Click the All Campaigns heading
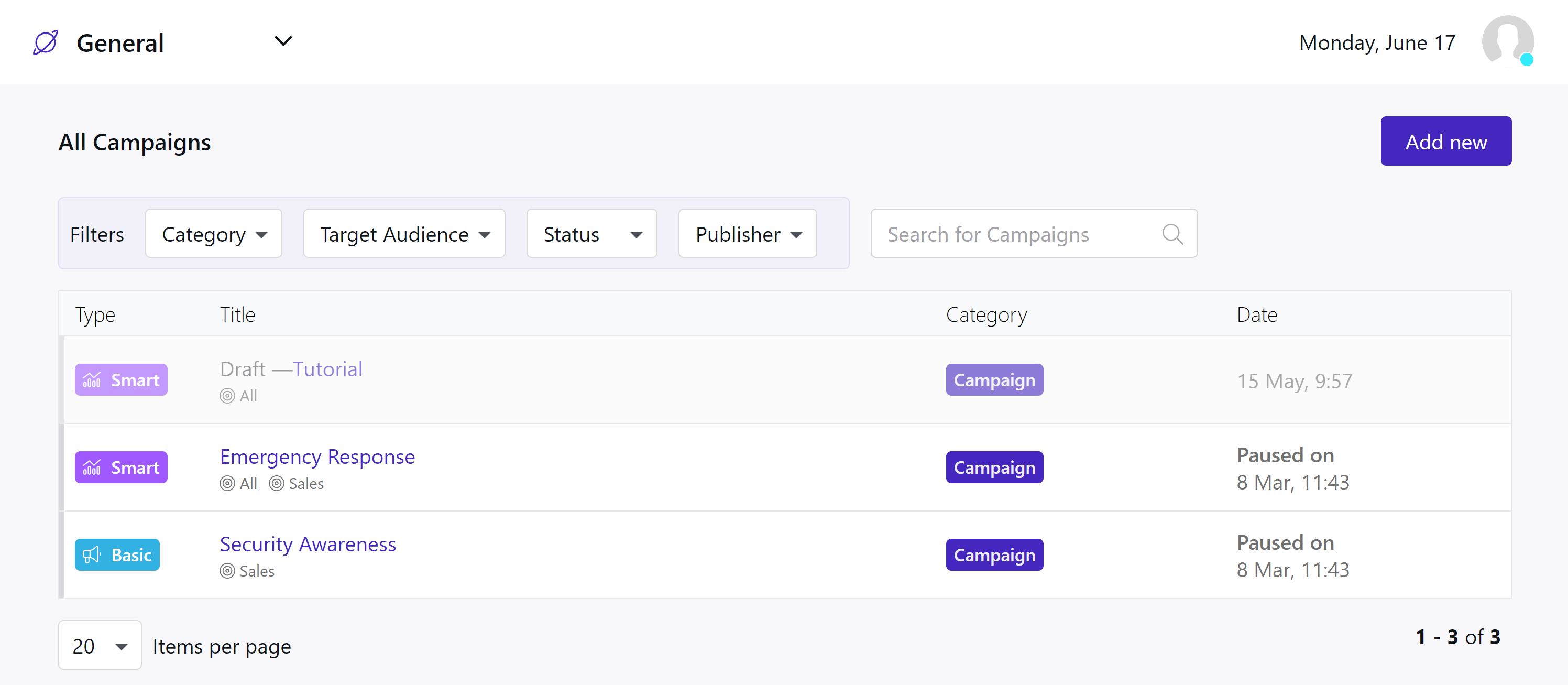Image resolution: width=1568 pixels, height=685 pixels. coord(135,143)
